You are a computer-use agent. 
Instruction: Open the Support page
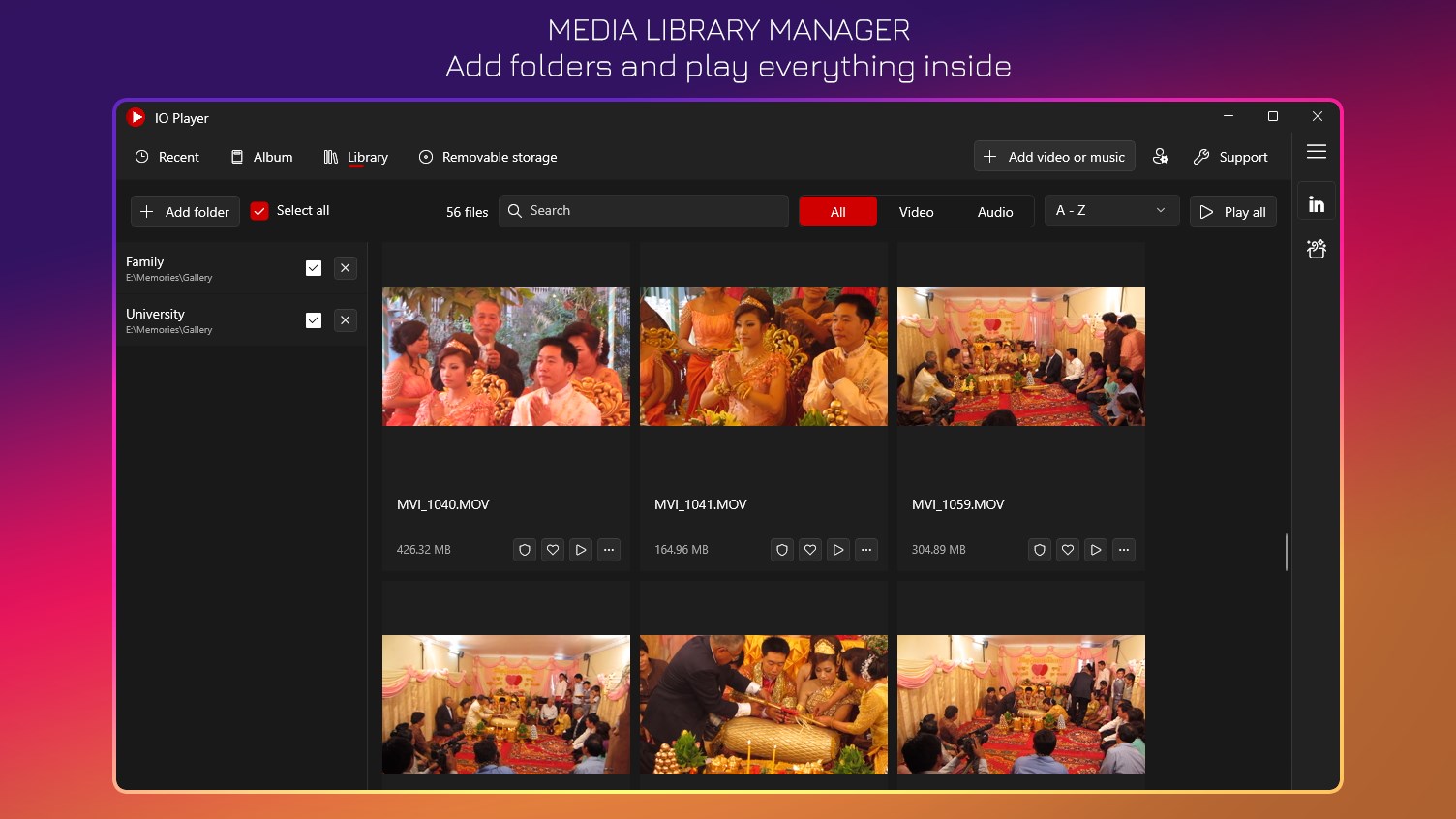tap(1230, 157)
